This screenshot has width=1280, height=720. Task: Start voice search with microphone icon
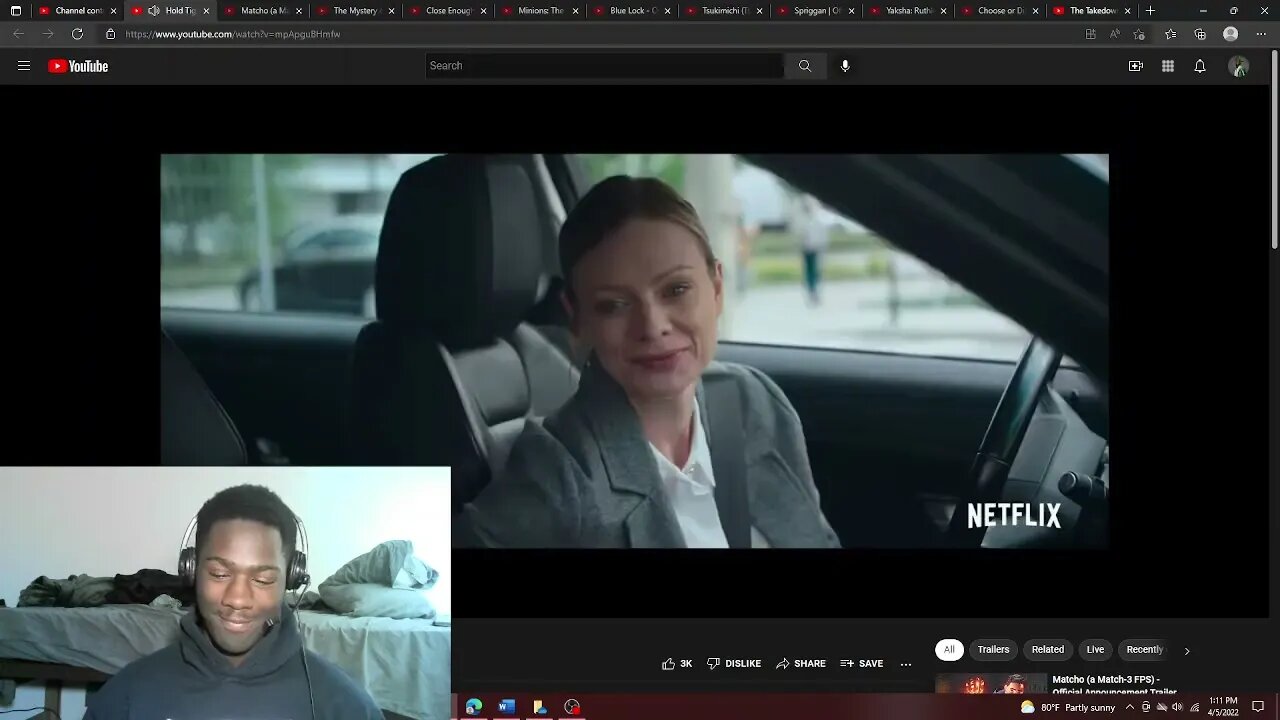pyautogui.click(x=845, y=66)
